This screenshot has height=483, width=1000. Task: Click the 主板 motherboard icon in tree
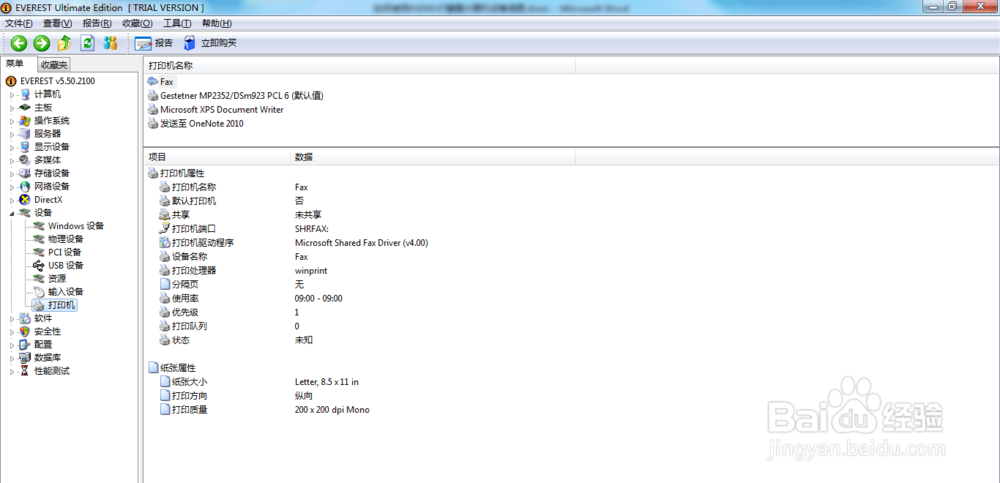[x=24, y=107]
